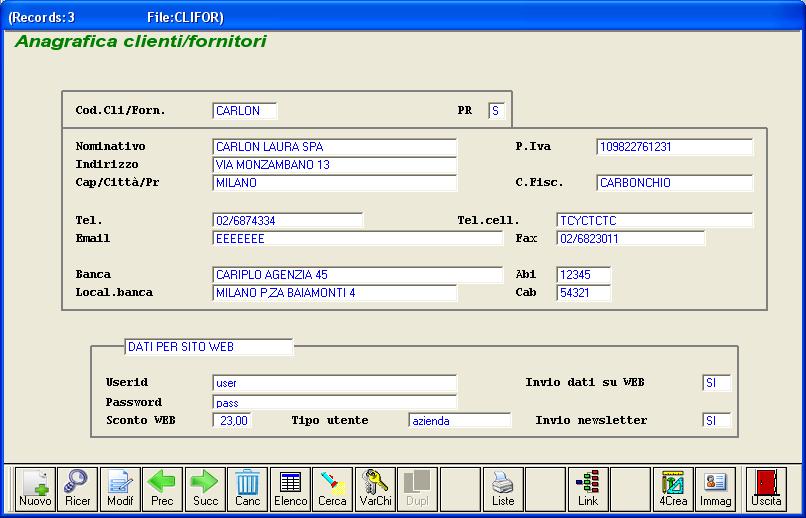Image resolution: width=806 pixels, height=518 pixels.
Task: Click Local.banca field MILANO P.ZA BAIAMONTI 4
Action: point(334,292)
